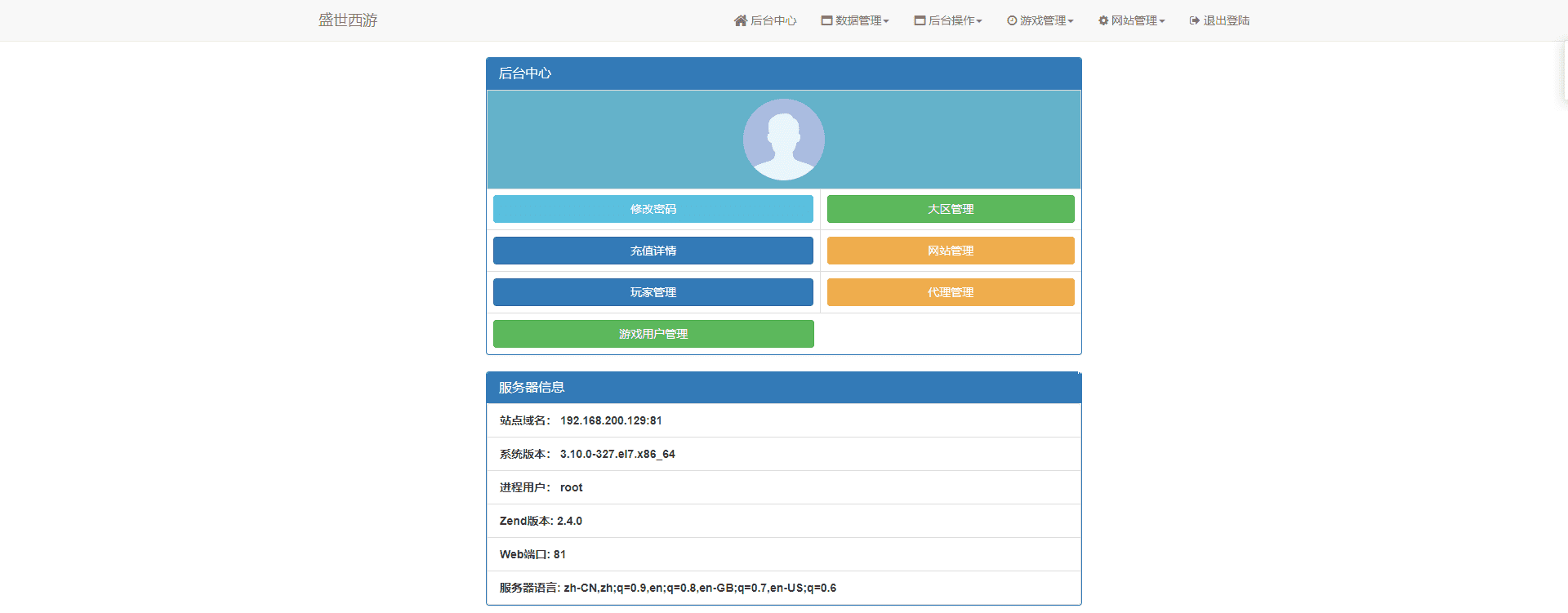Open the 网站管理 navbar menu label

click(1134, 20)
